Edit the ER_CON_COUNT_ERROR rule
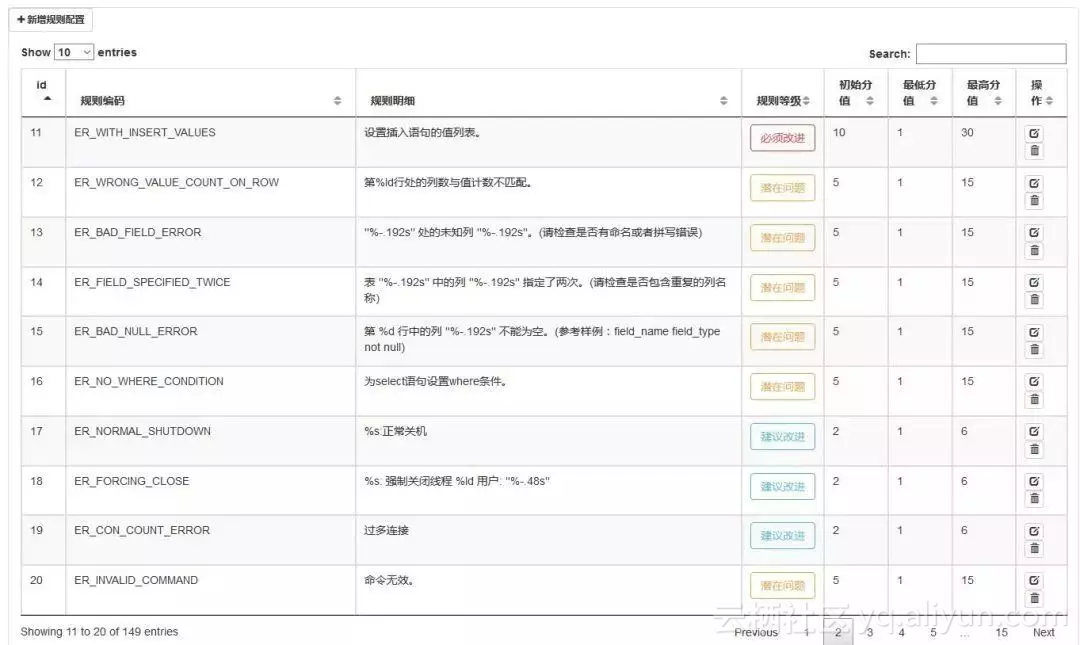The height and width of the screenshot is (645, 1080). point(1034,531)
